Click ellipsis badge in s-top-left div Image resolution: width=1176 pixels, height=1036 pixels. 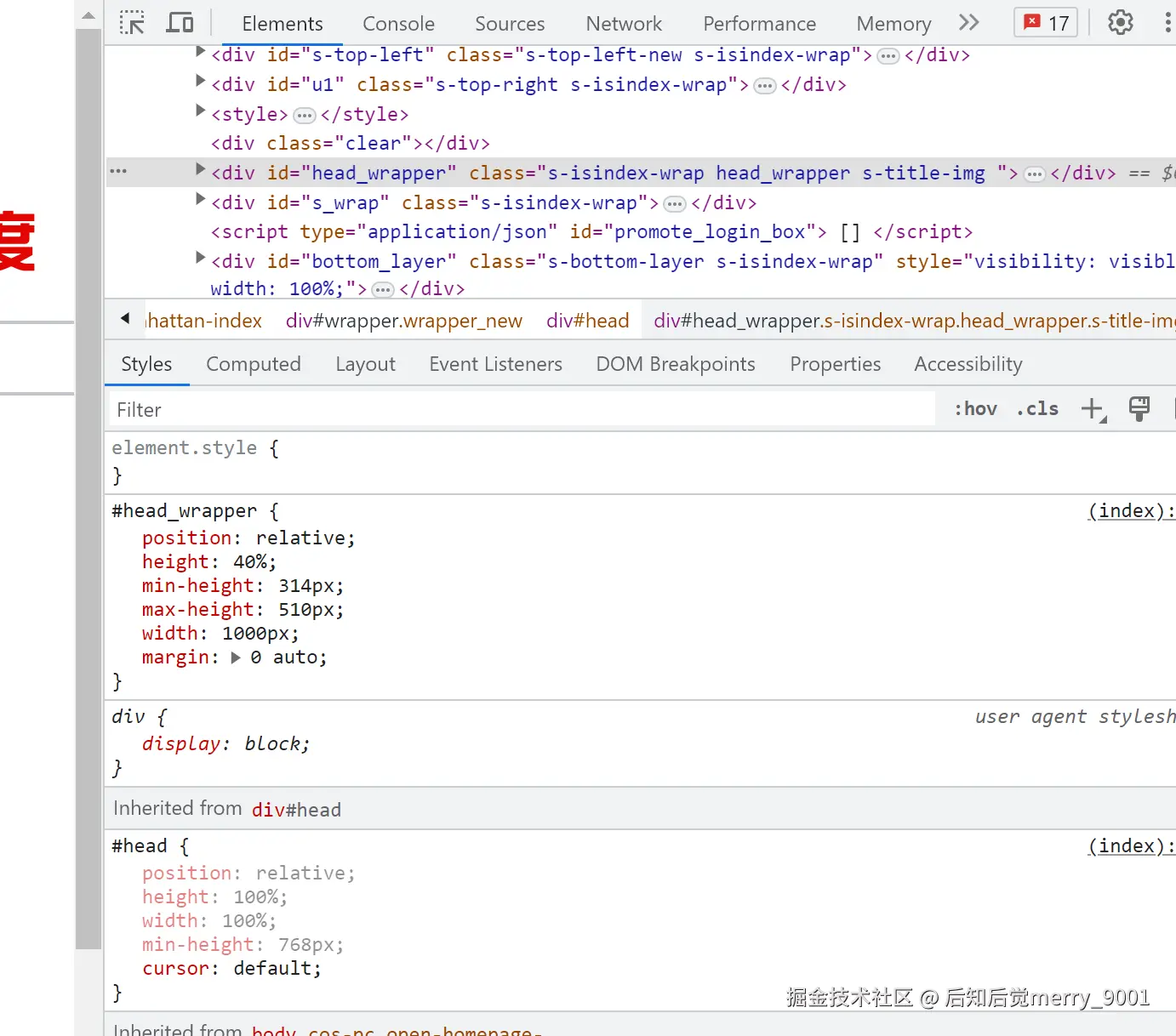pyautogui.click(x=888, y=56)
